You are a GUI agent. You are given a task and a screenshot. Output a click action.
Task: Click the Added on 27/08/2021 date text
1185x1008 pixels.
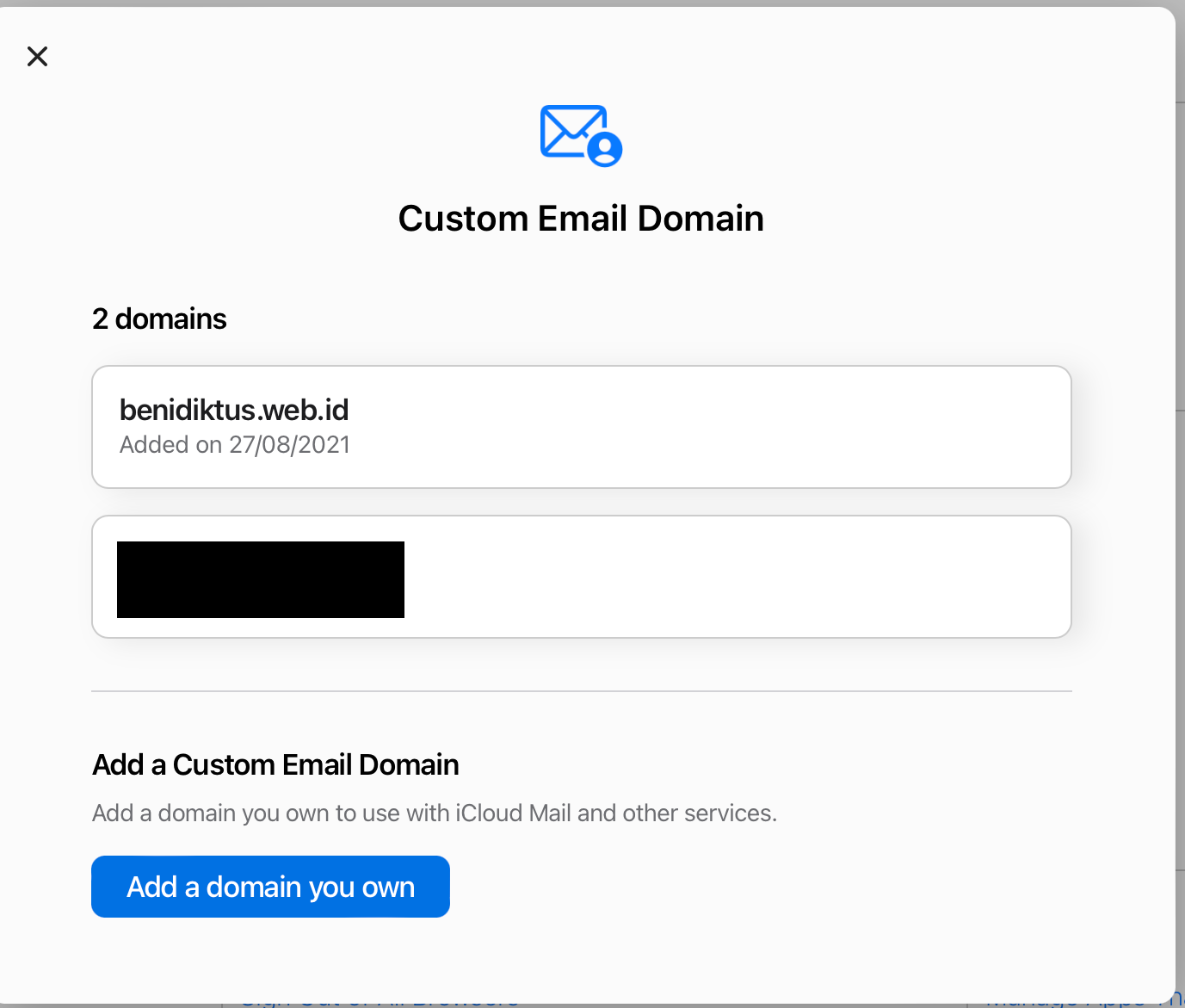tap(235, 445)
